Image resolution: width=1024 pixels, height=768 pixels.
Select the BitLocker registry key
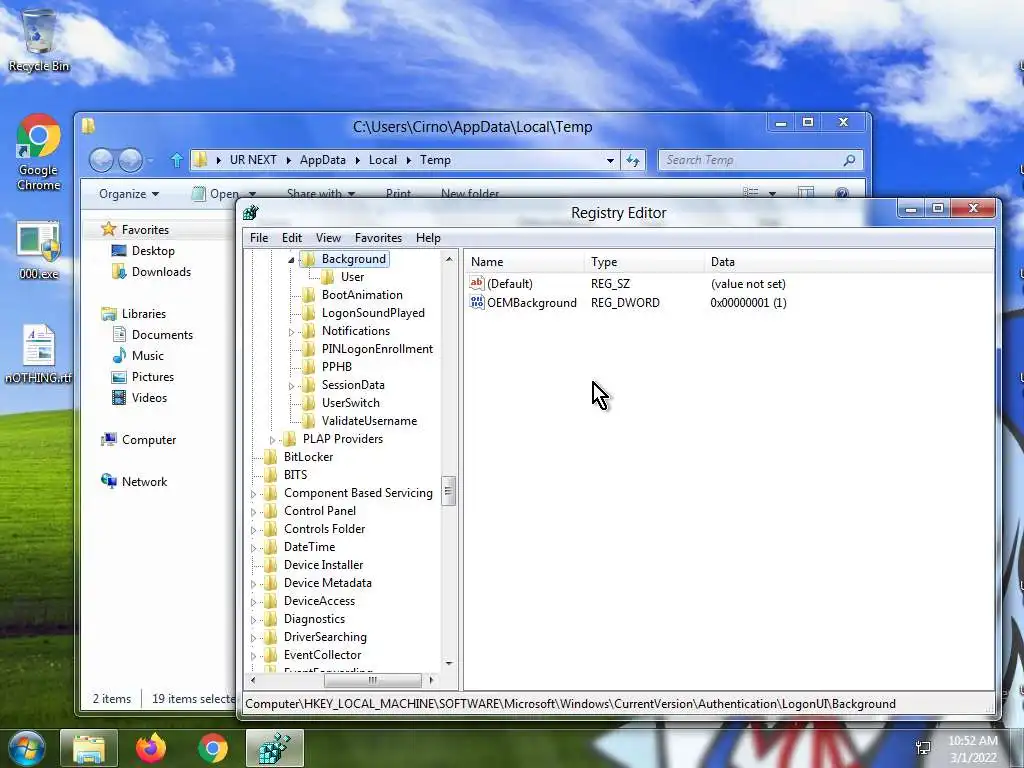[x=308, y=457]
